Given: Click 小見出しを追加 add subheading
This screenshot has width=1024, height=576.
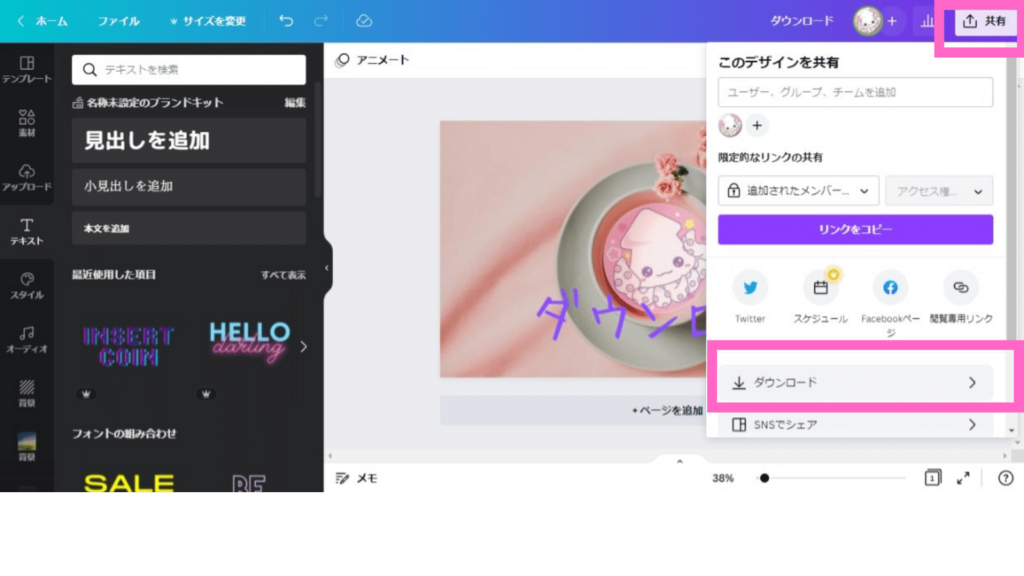Looking at the screenshot, I should point(189,187).
